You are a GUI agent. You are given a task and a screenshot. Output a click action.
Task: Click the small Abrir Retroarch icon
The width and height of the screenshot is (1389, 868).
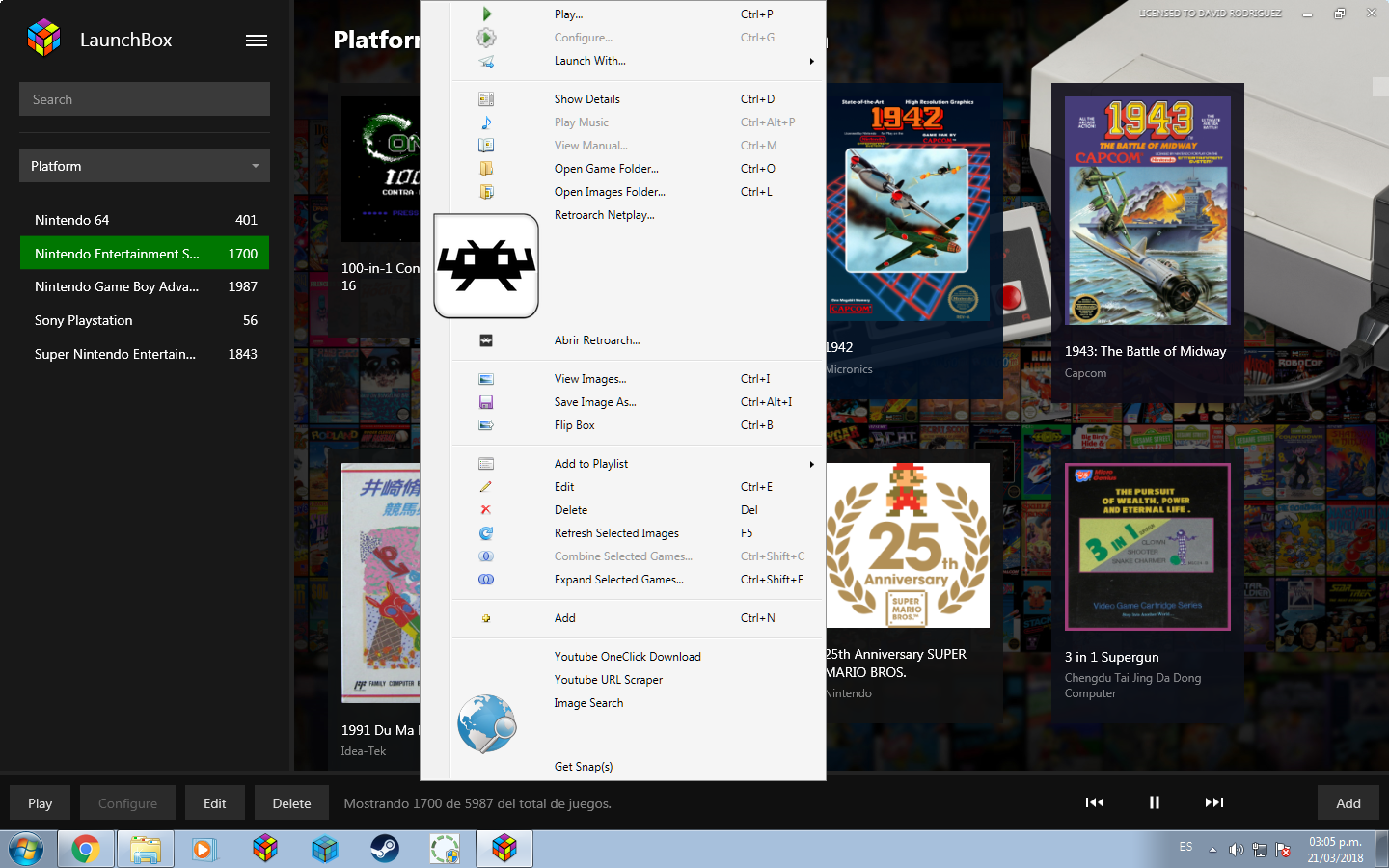[486, 340]
